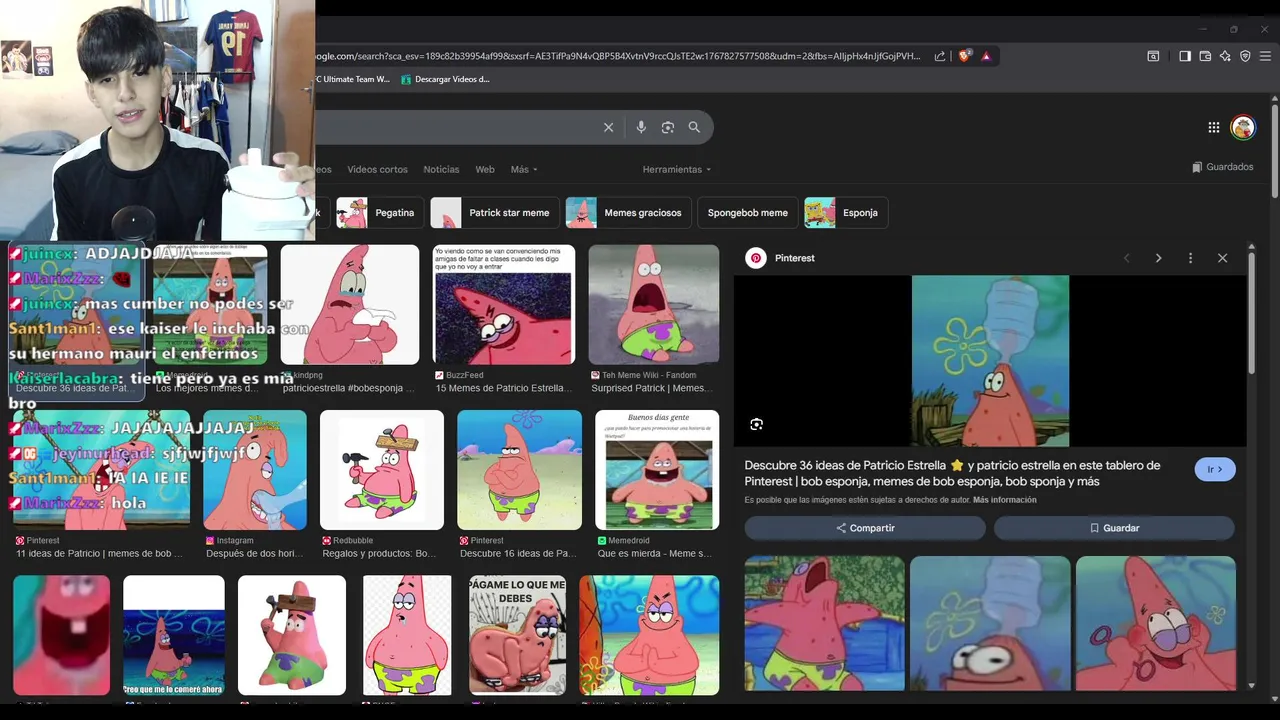Open Memedroid Buenos dias gente thumbnail

(657, 470)
